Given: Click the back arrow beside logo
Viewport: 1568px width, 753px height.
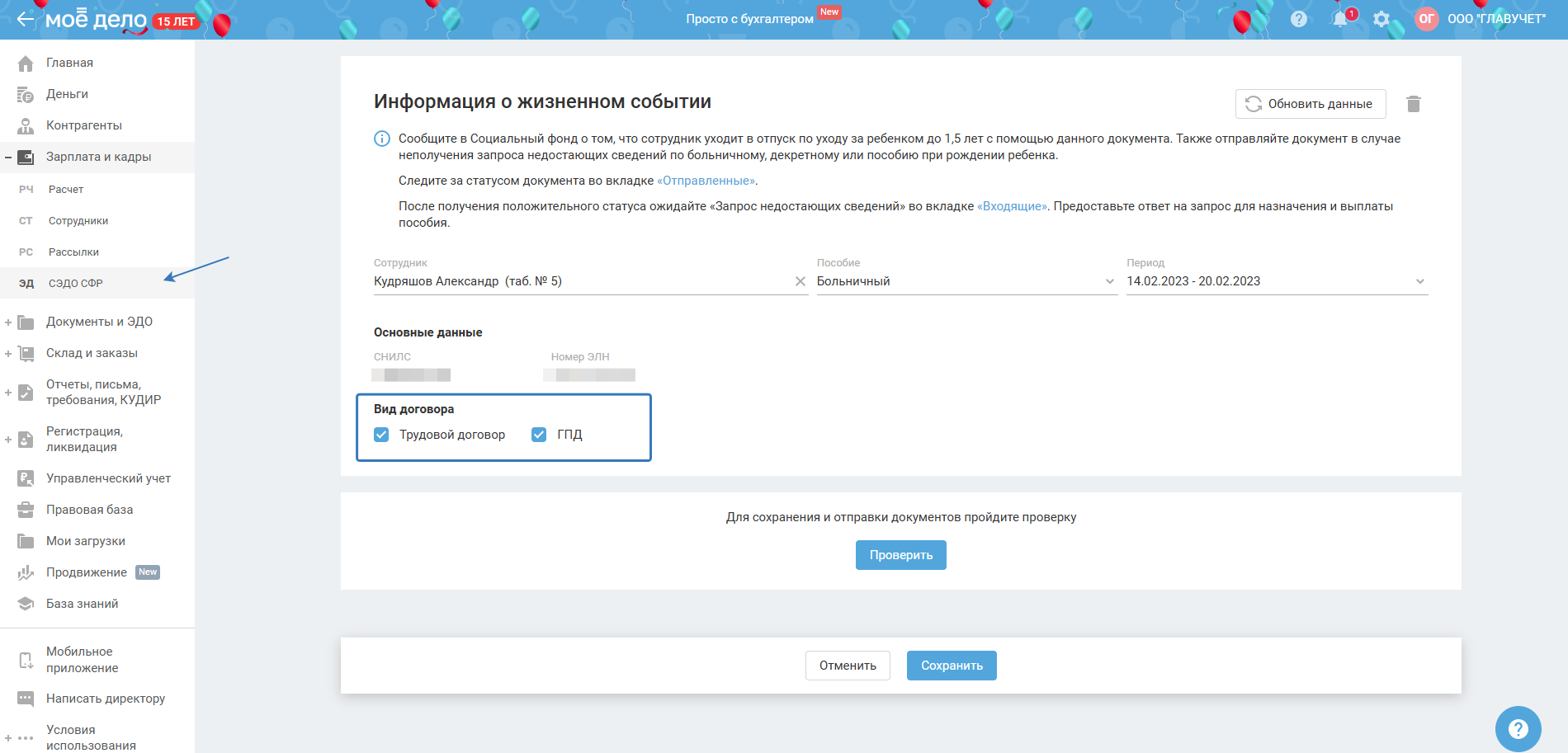Looking at the screenshot, I should [x=26, y=19].
